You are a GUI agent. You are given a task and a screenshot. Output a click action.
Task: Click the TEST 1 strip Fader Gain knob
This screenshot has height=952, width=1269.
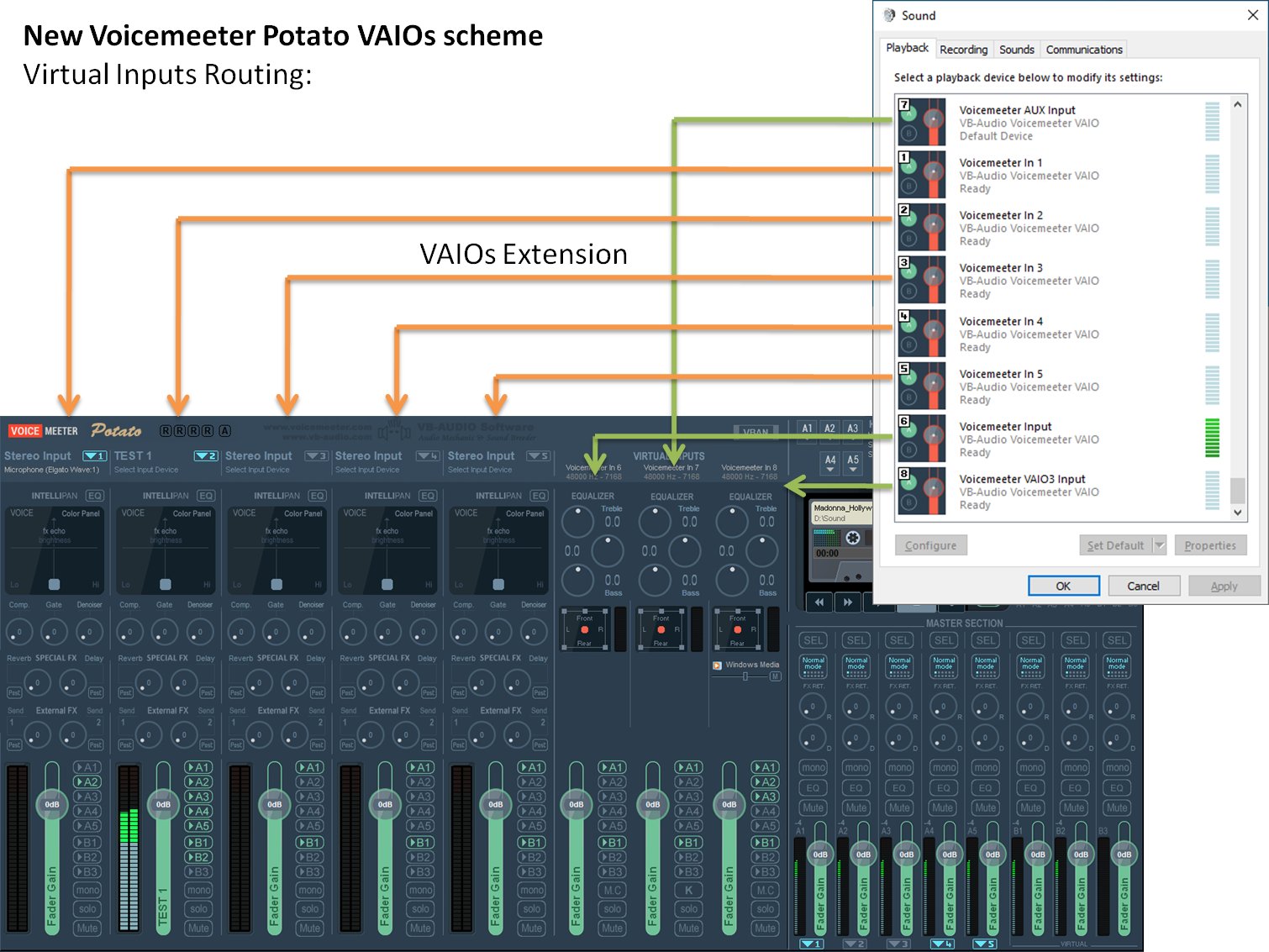[163, 804]
